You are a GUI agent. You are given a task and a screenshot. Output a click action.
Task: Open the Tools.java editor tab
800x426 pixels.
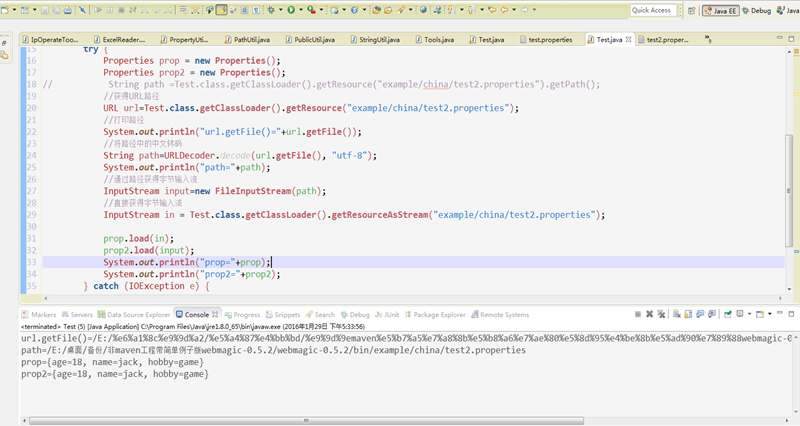[x=435, y=39]
